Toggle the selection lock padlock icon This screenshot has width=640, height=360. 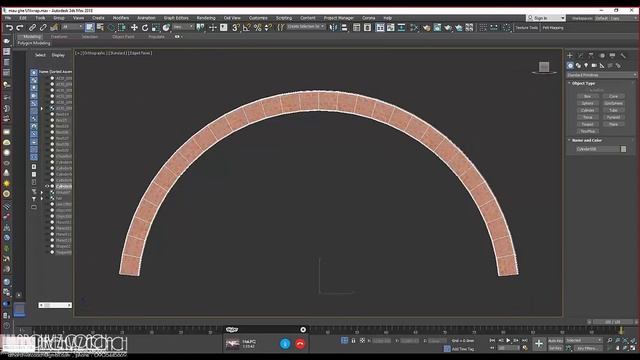click(353, 340)
